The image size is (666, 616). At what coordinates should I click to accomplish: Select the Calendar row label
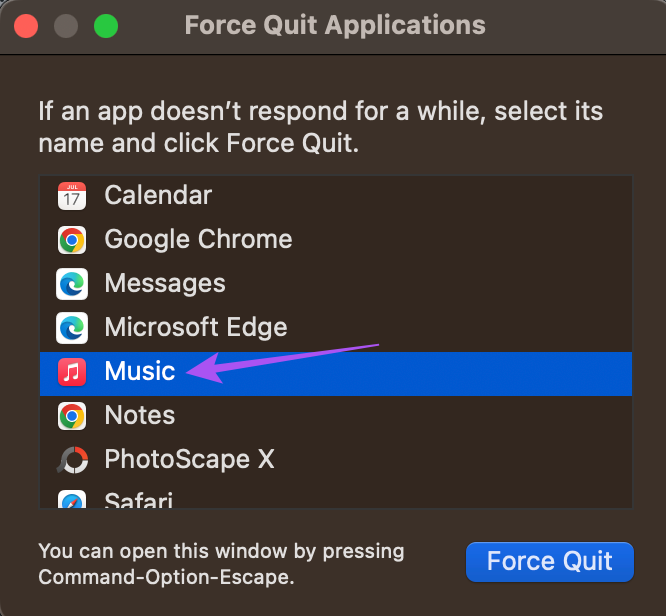[158, 195]
